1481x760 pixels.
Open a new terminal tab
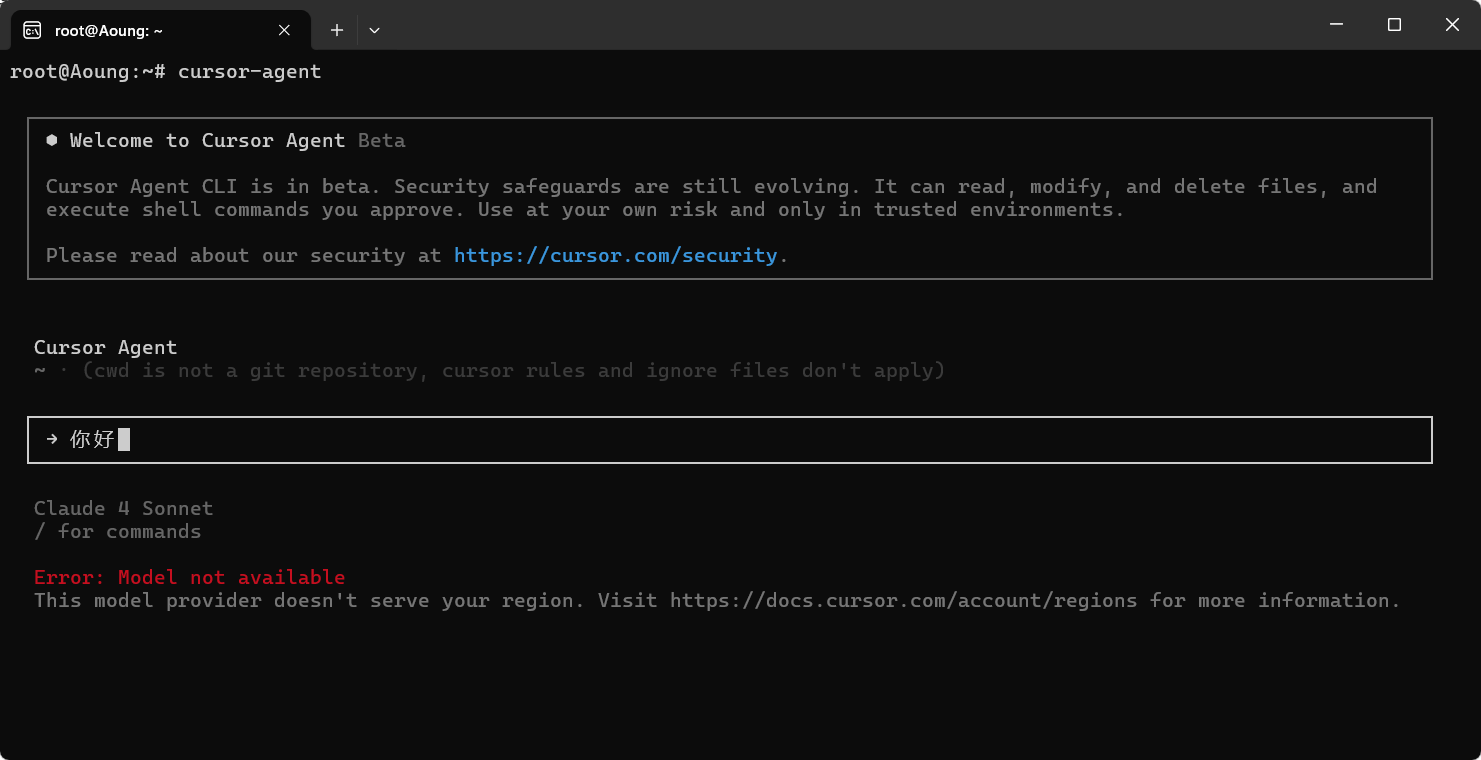coord(337,30)
